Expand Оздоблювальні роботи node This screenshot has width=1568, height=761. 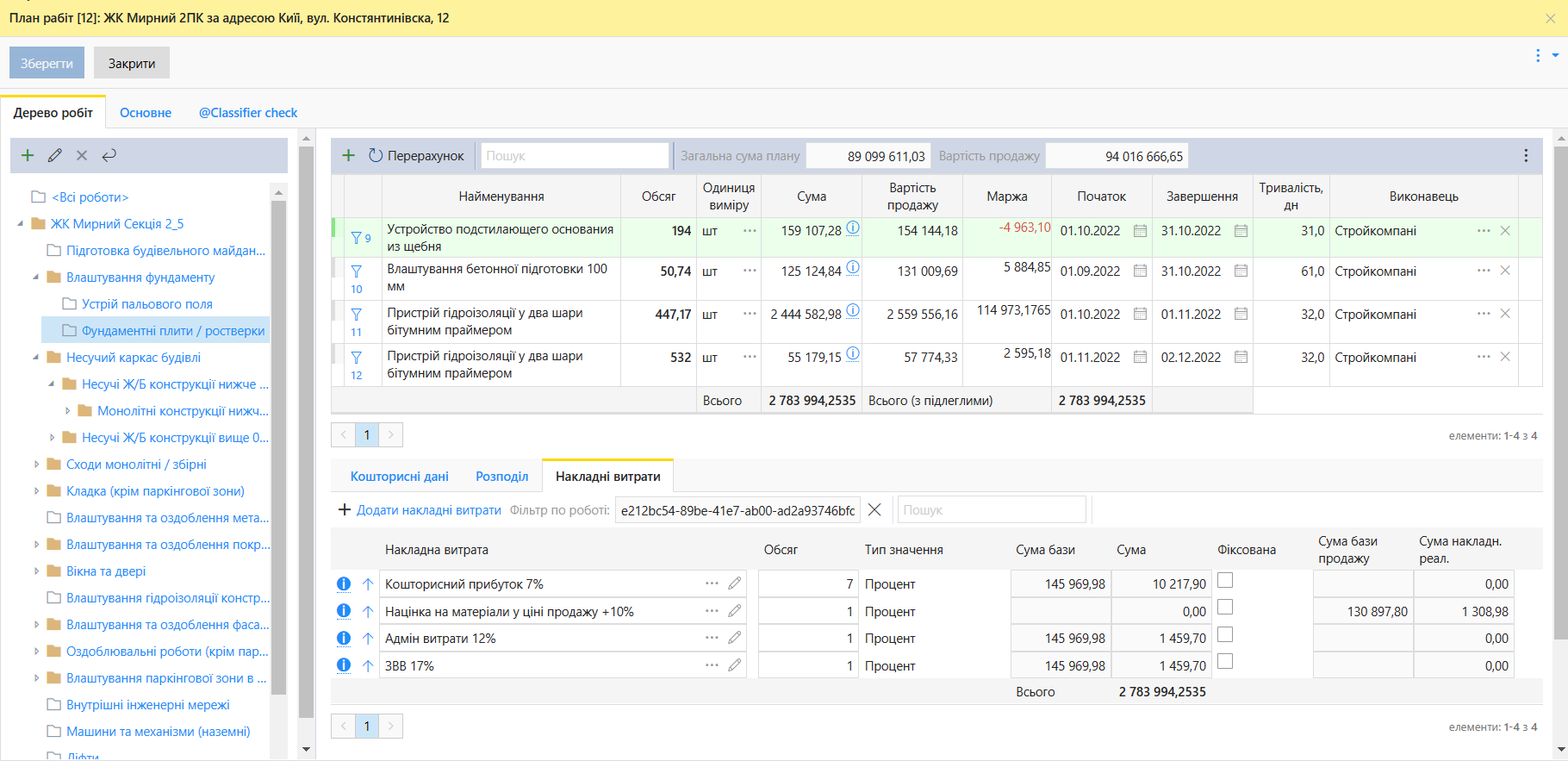[36, 652]
